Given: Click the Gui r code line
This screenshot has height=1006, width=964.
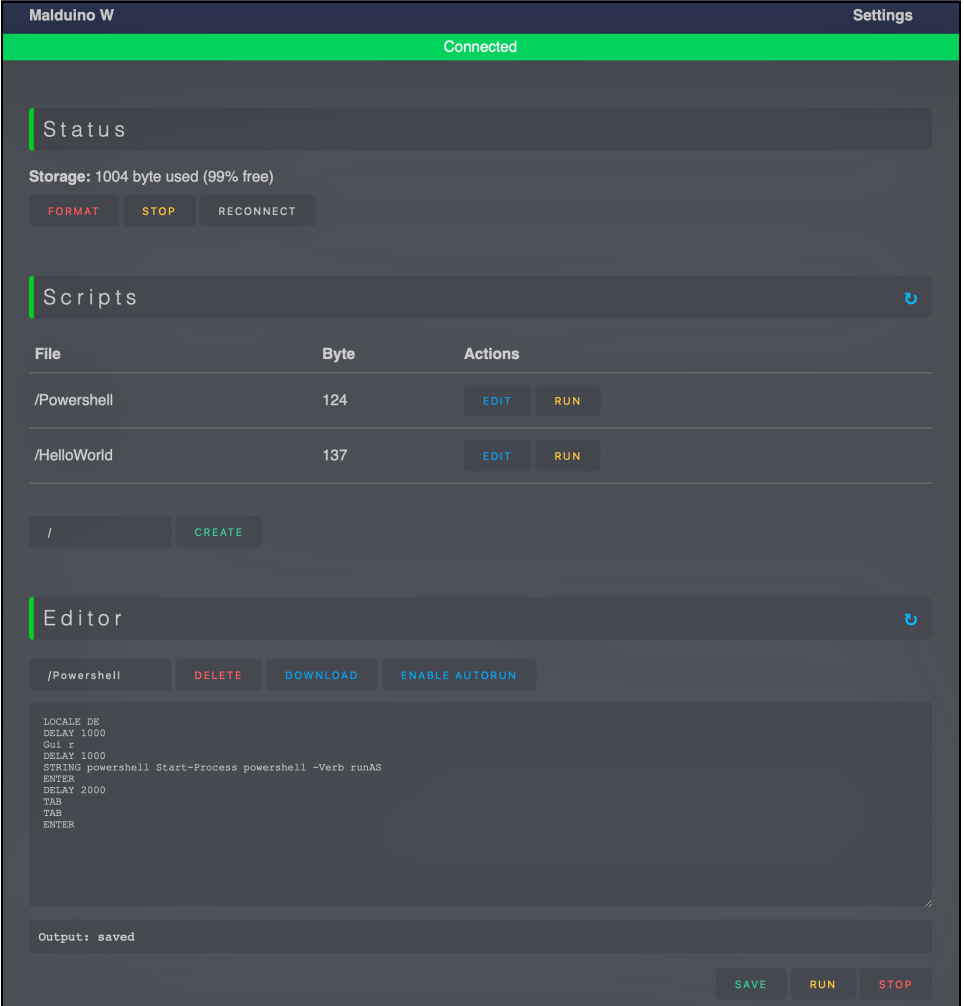Looking at the screenshot, I should [x=58, y=745].
